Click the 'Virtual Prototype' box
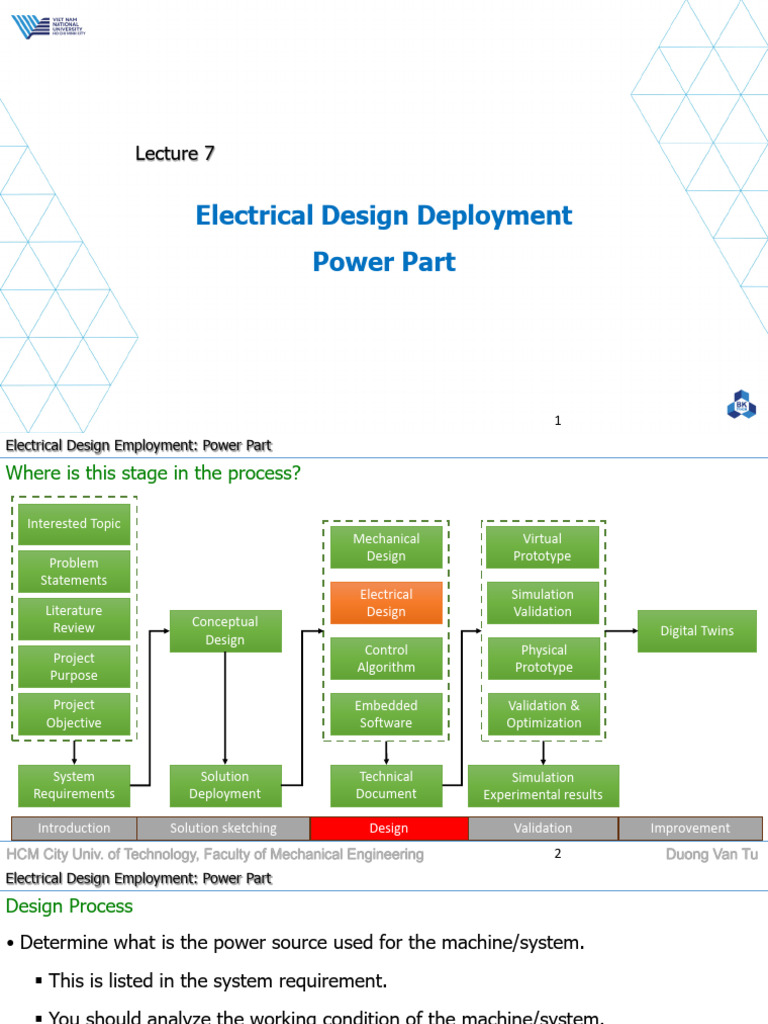 point(543,547)
